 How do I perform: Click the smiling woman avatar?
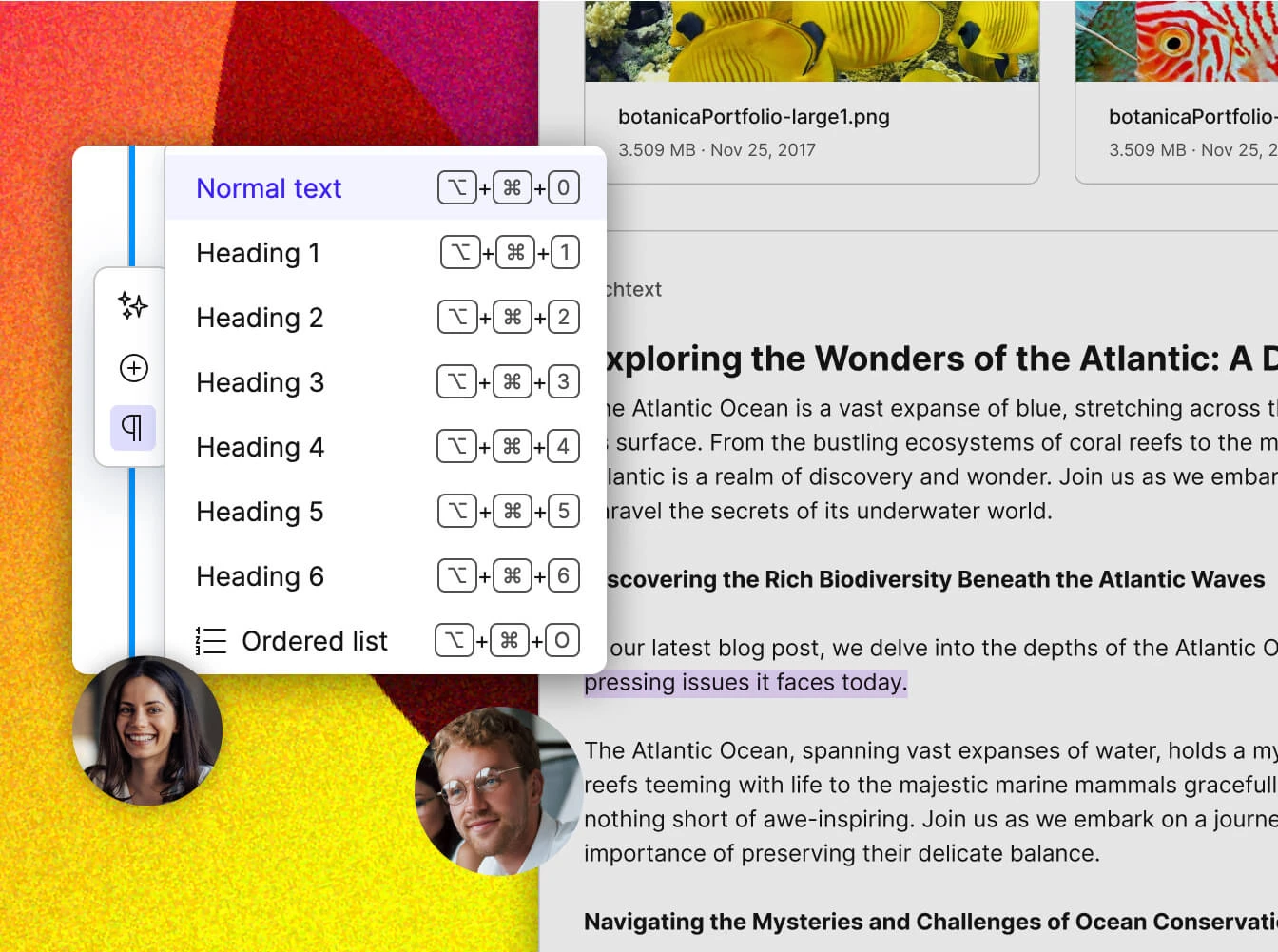[147, 730]
